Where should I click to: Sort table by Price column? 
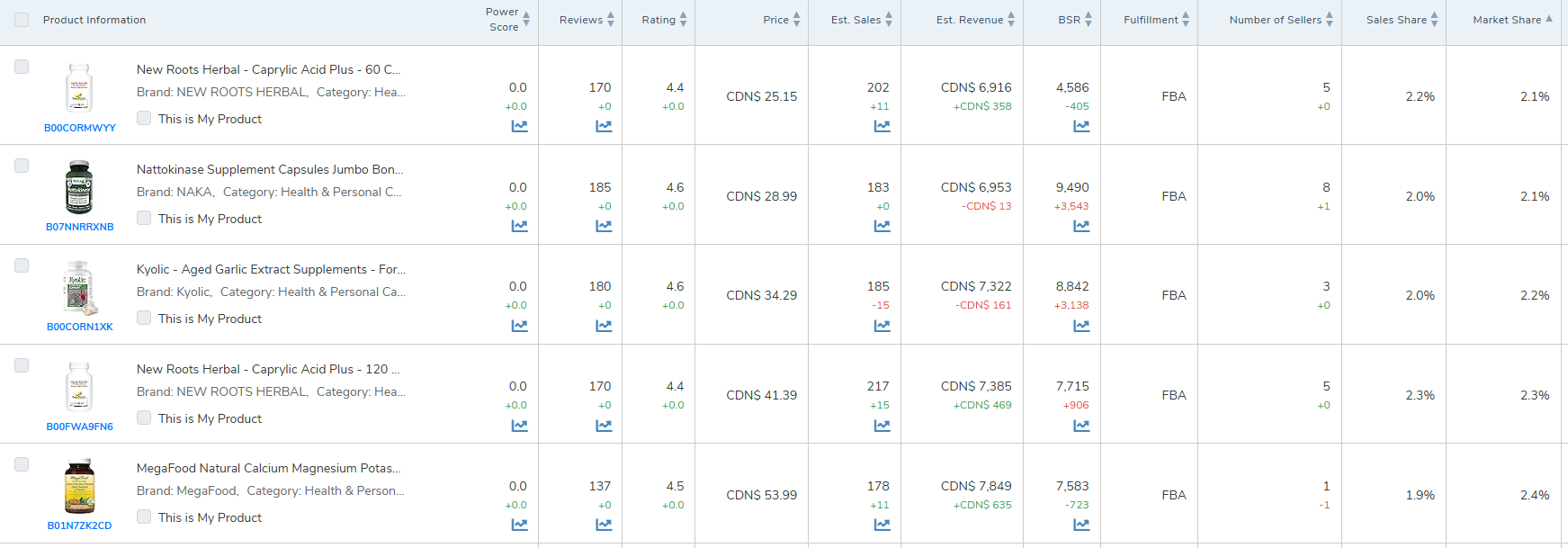(781, 20)
